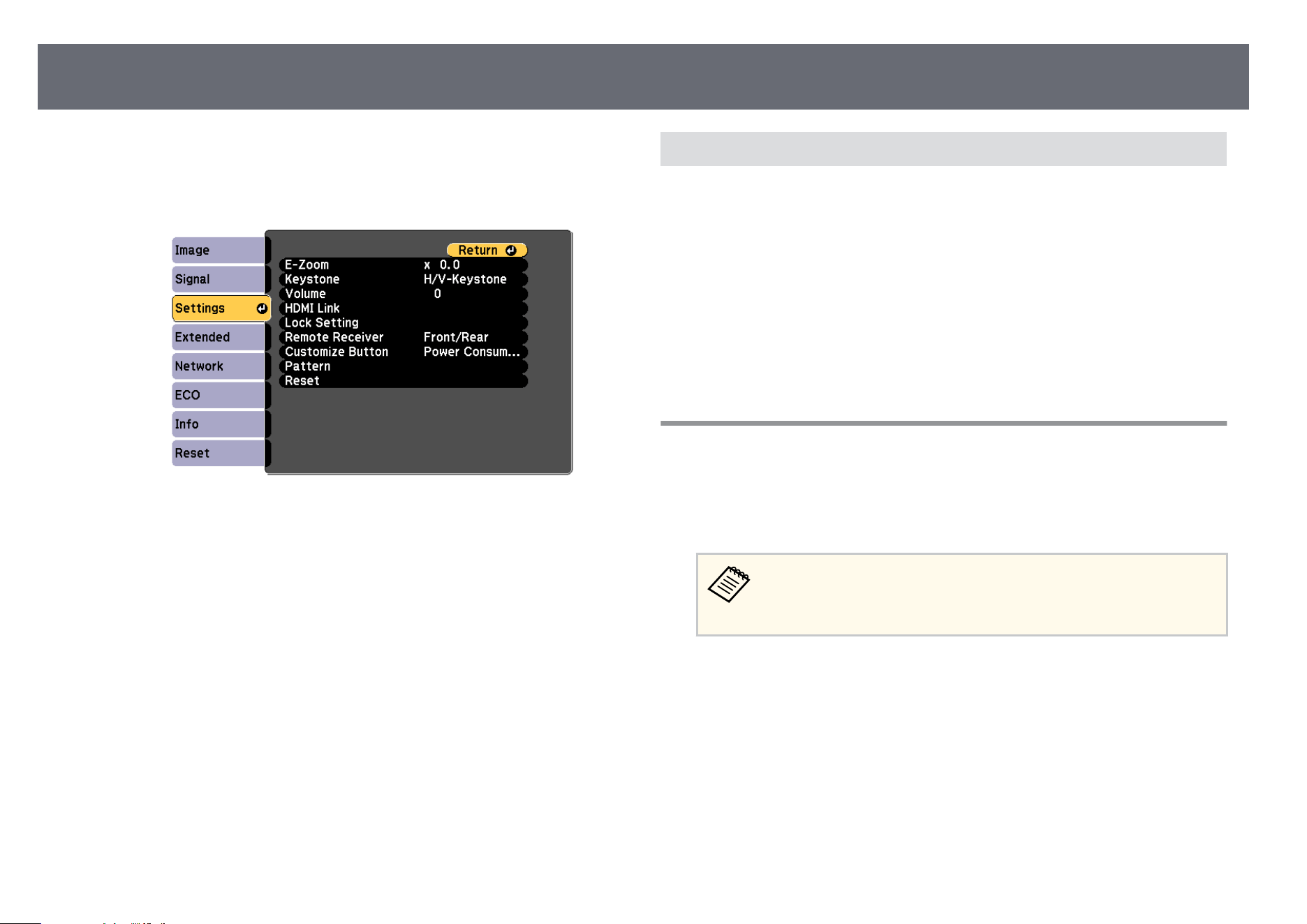The image size is (1307, 924).
Task: Select the Customize Button setting
Action: [404, 352]
